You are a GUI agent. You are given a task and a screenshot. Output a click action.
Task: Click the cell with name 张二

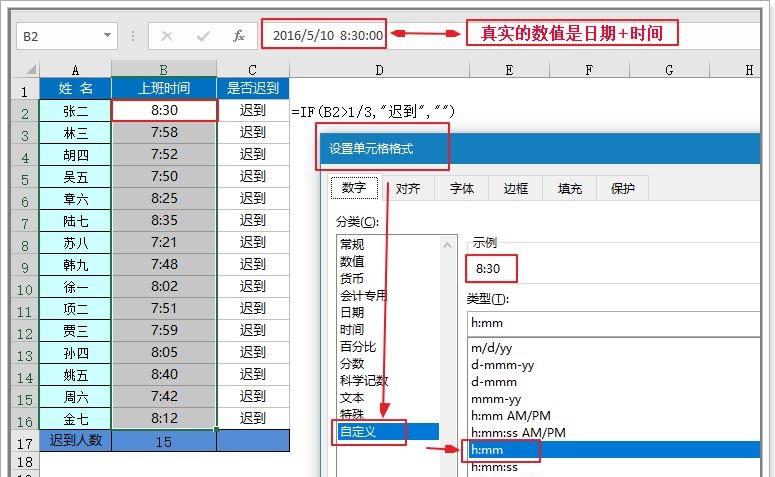coord(75,111)
